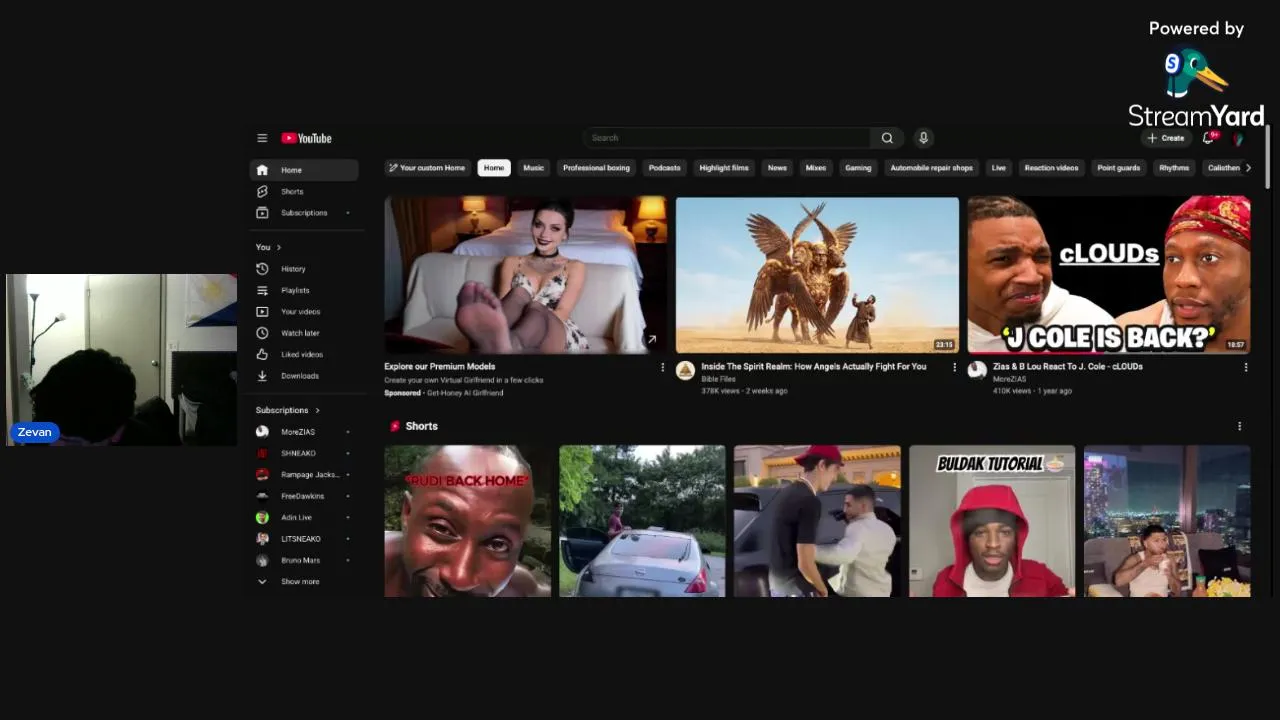Screen dimensions: 1280x720
Task: Select Your custom Home chip
Action: click(427, 168)
